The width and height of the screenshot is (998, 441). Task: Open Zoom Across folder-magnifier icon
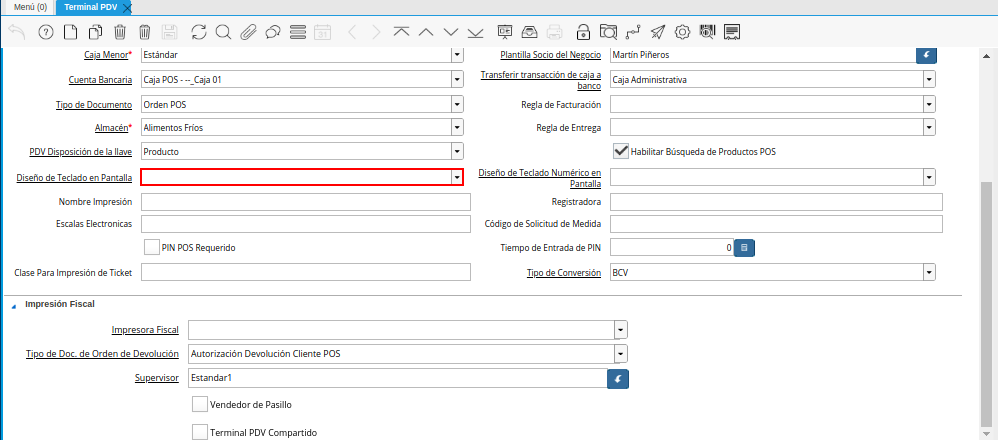(x=608, y=32)
